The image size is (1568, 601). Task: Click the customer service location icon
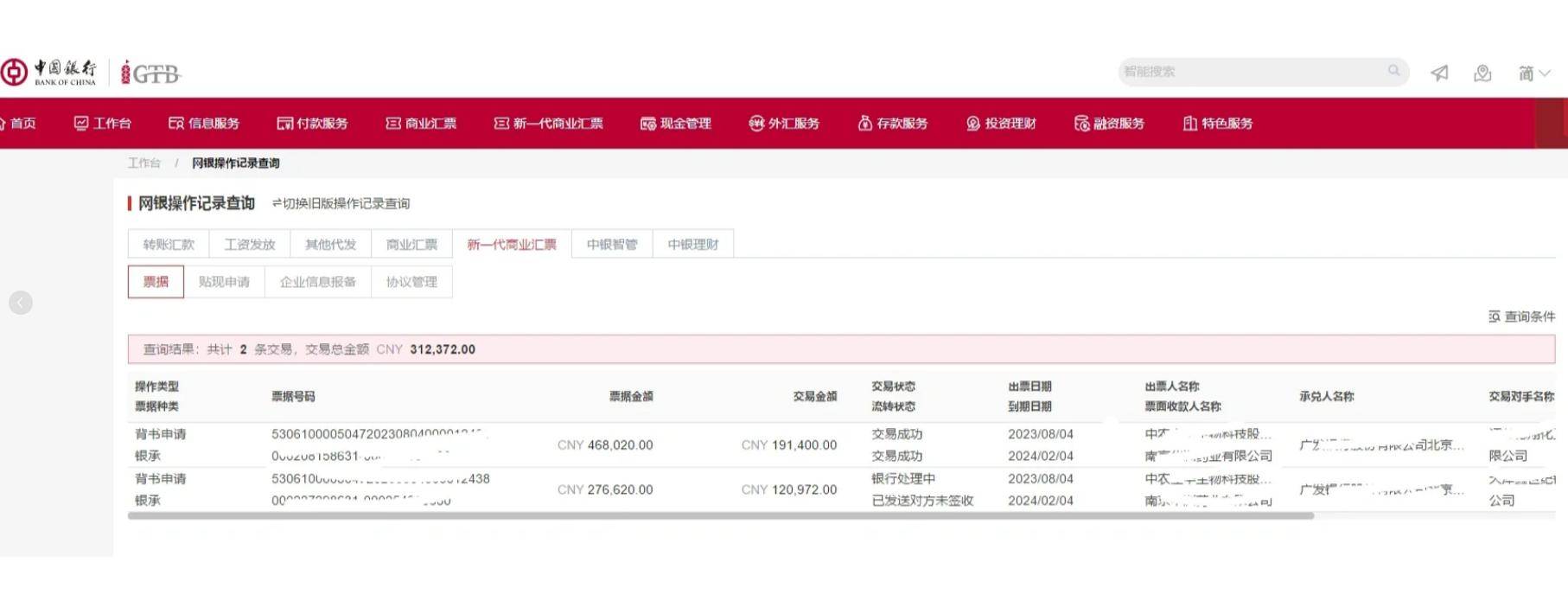[x=1482, y=74]
